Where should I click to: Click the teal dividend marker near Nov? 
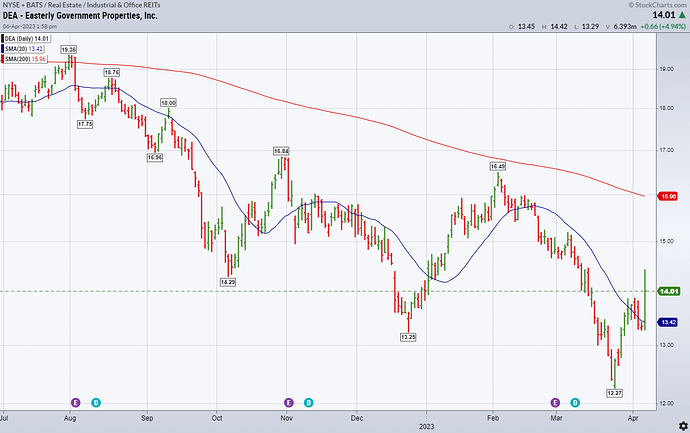[x=309, y=402]
